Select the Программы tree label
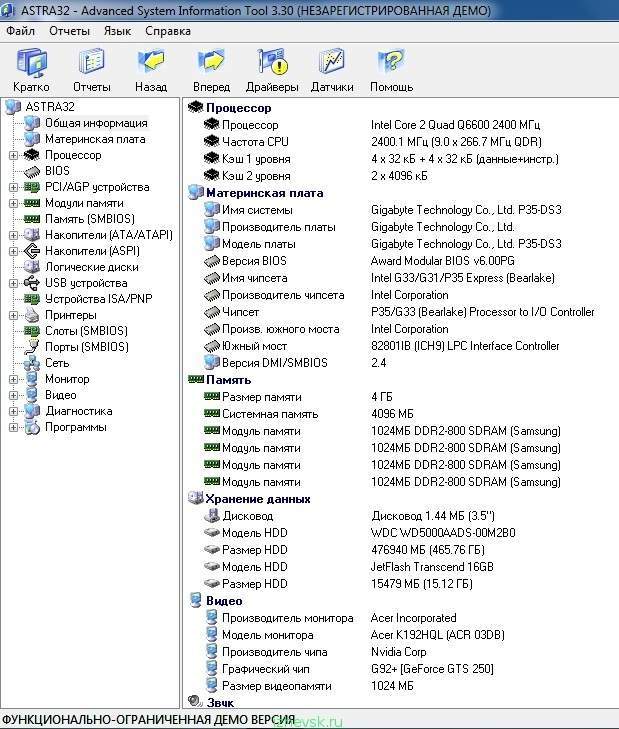The image size is (619, 729). tap(76, 427)
